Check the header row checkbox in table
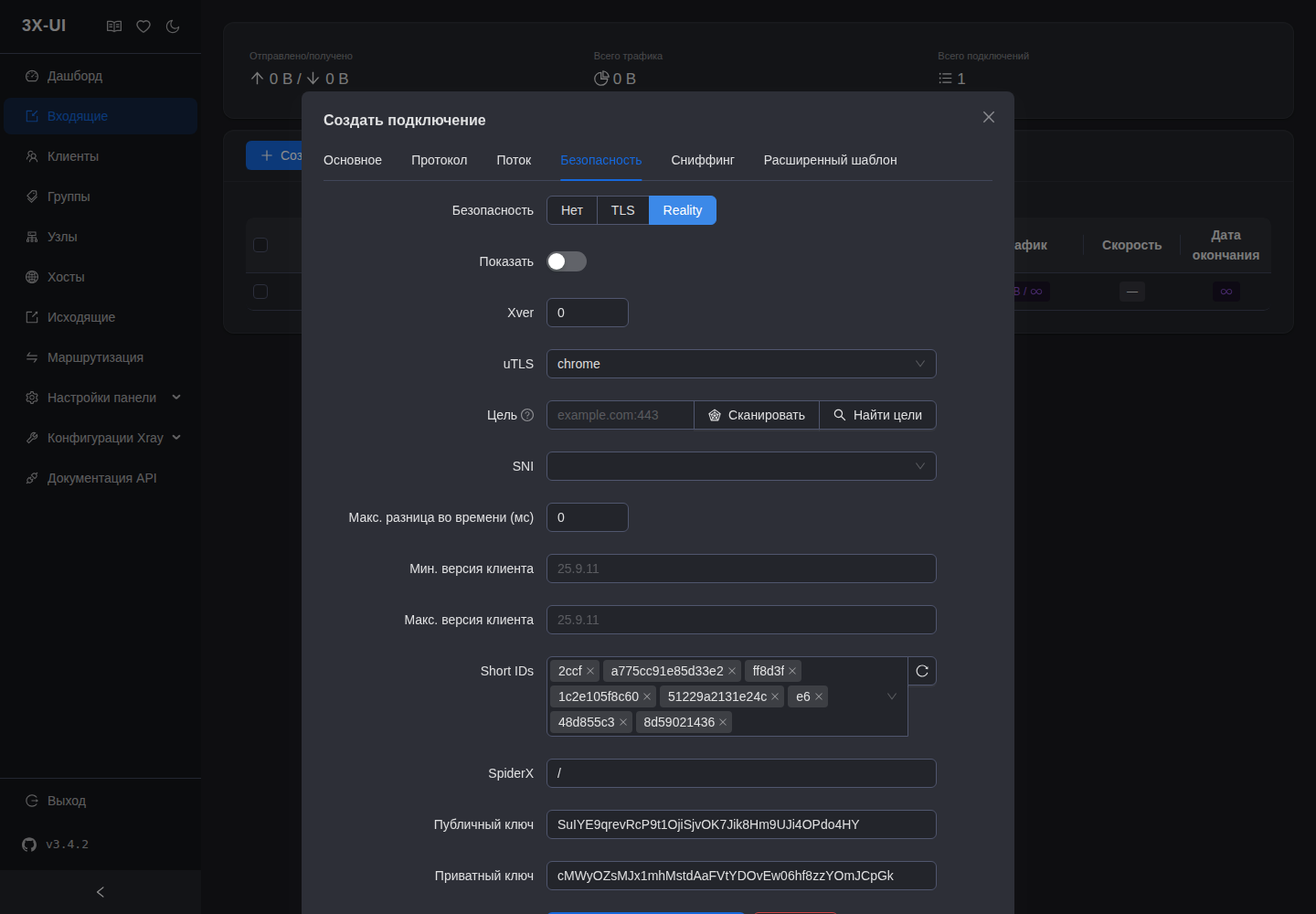Screen dimensions: 1316x914 point(260,245)
